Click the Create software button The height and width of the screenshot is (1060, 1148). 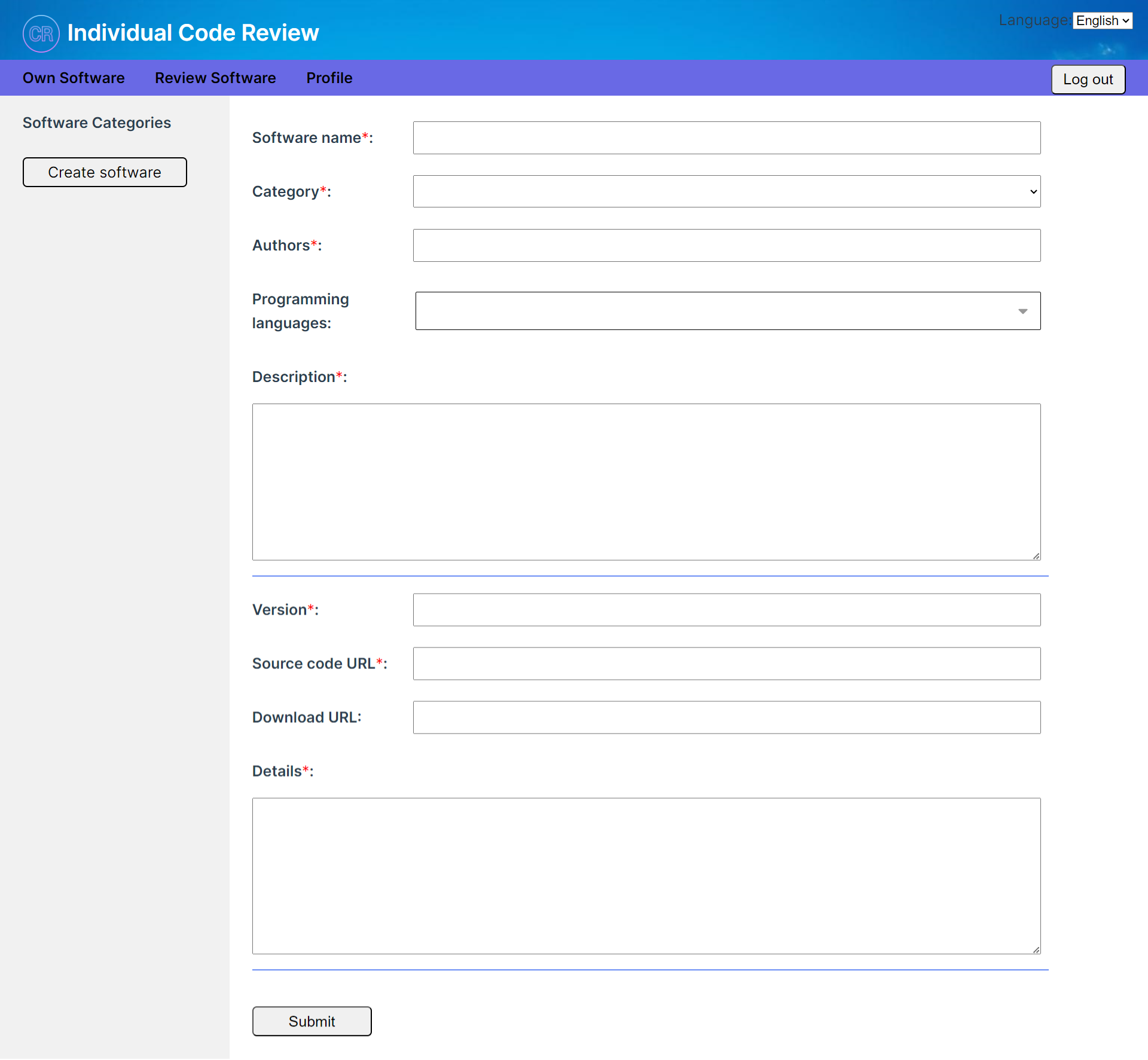tap(105, 172)
